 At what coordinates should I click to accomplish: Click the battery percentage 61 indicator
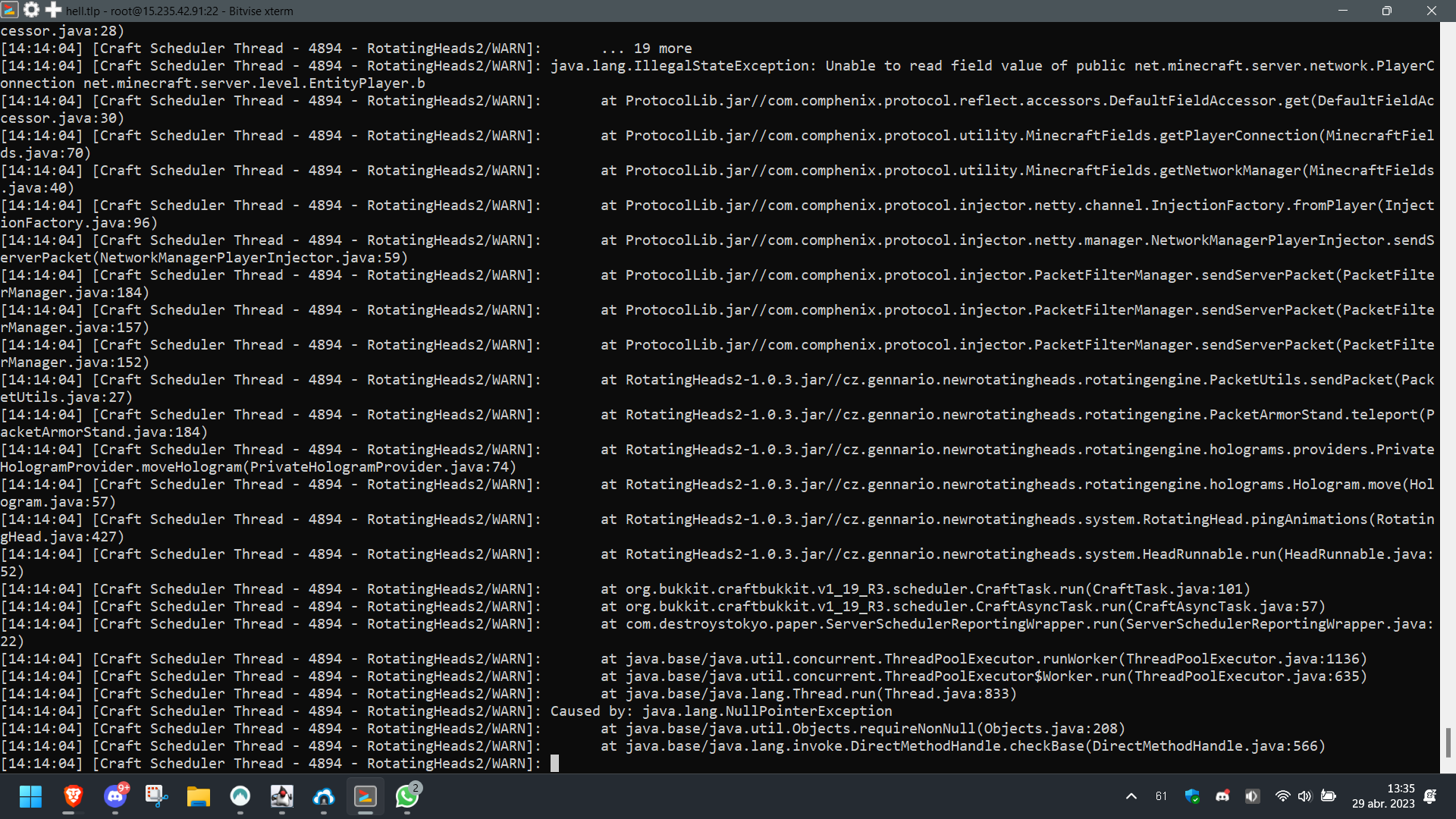pyautogui.click(x=1161, y=796)
